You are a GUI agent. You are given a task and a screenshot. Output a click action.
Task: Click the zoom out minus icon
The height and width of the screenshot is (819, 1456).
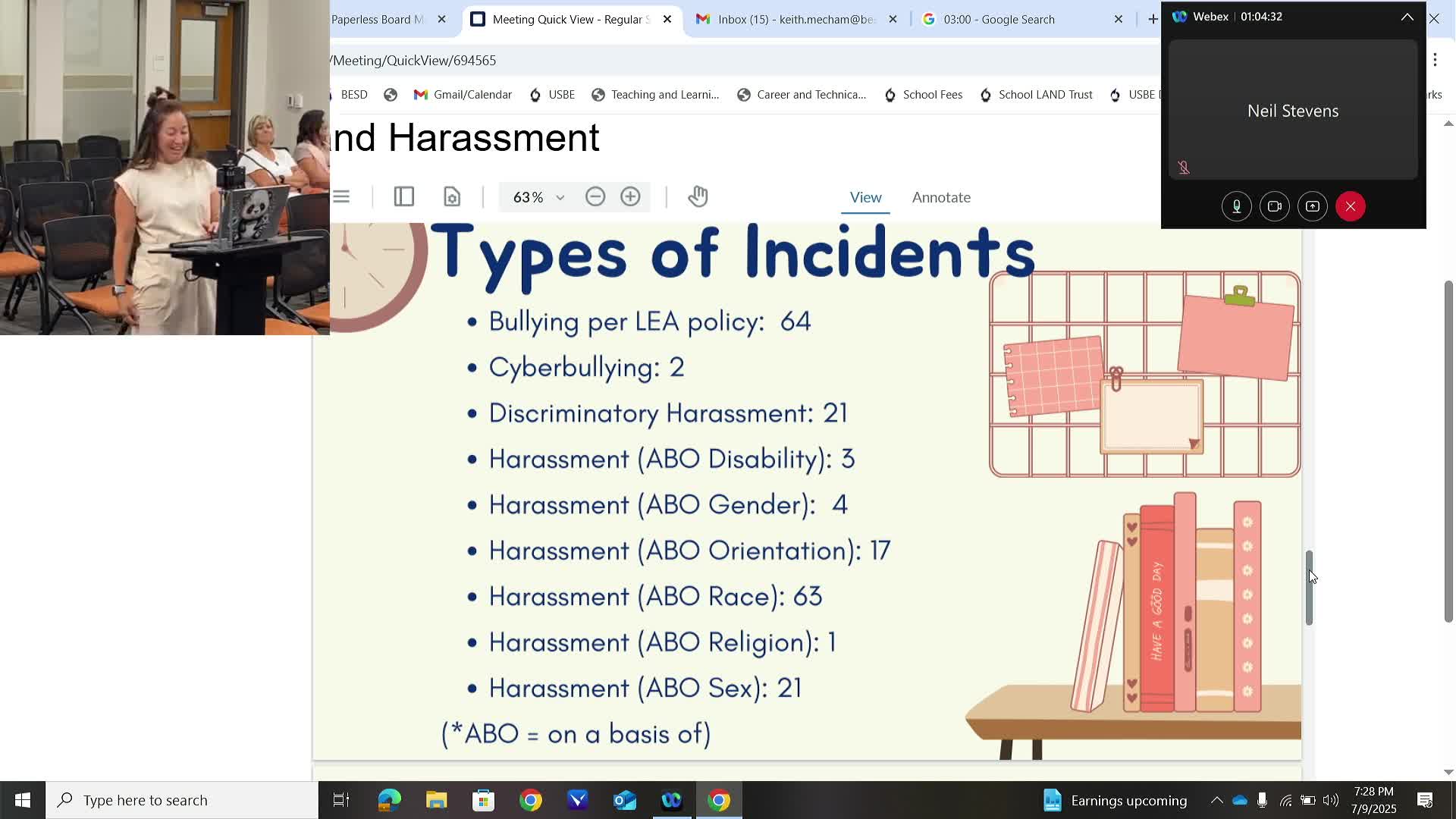click(595, 197)
